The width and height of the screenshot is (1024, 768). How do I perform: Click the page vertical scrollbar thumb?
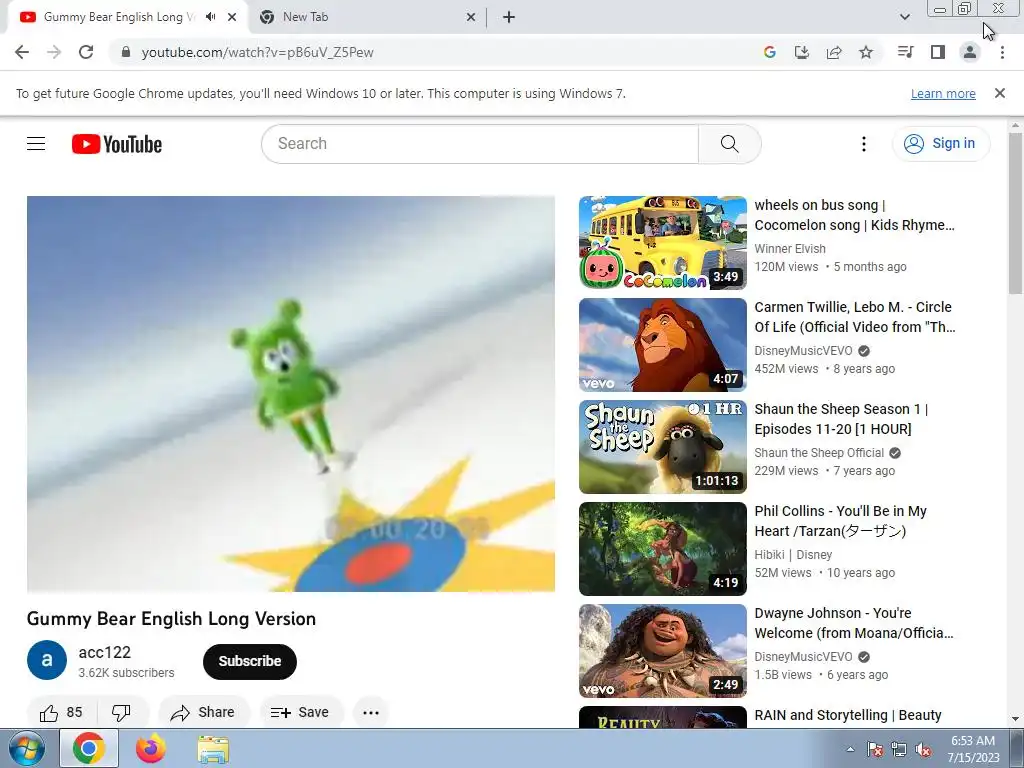(1016, 213)
